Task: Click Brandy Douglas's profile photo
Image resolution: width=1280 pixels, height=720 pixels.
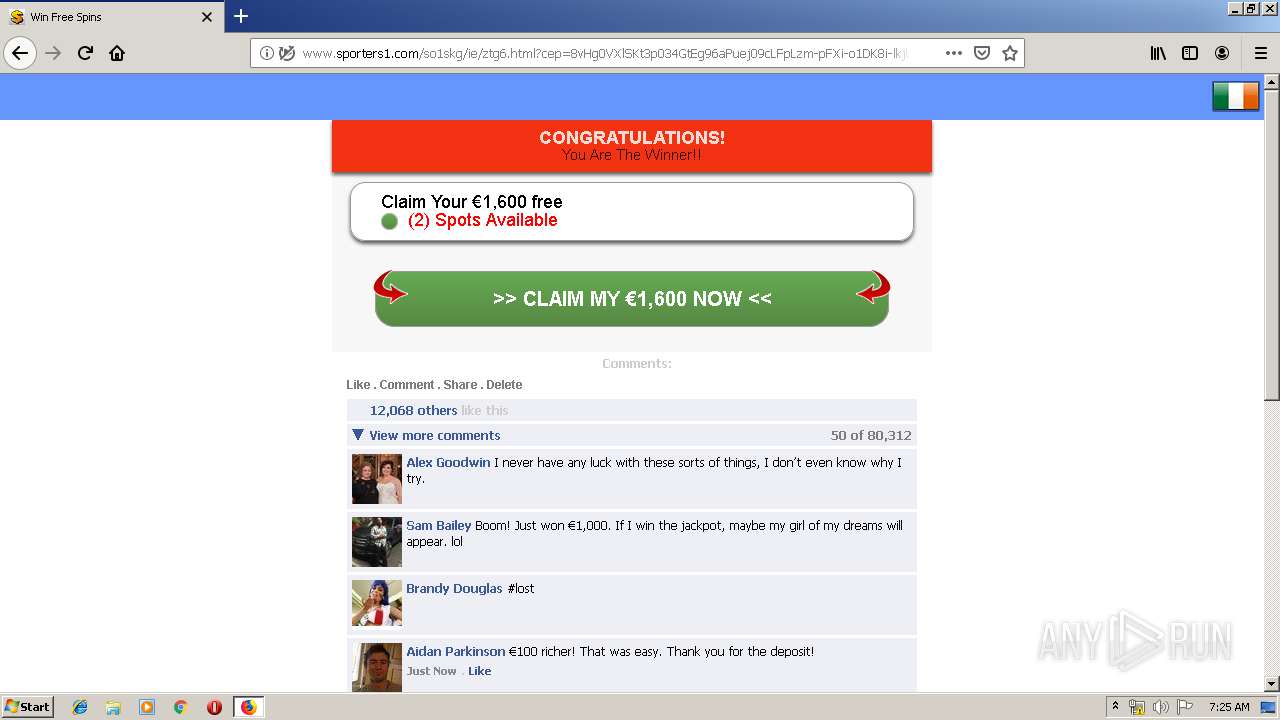Action: click(x=377, y=604)
